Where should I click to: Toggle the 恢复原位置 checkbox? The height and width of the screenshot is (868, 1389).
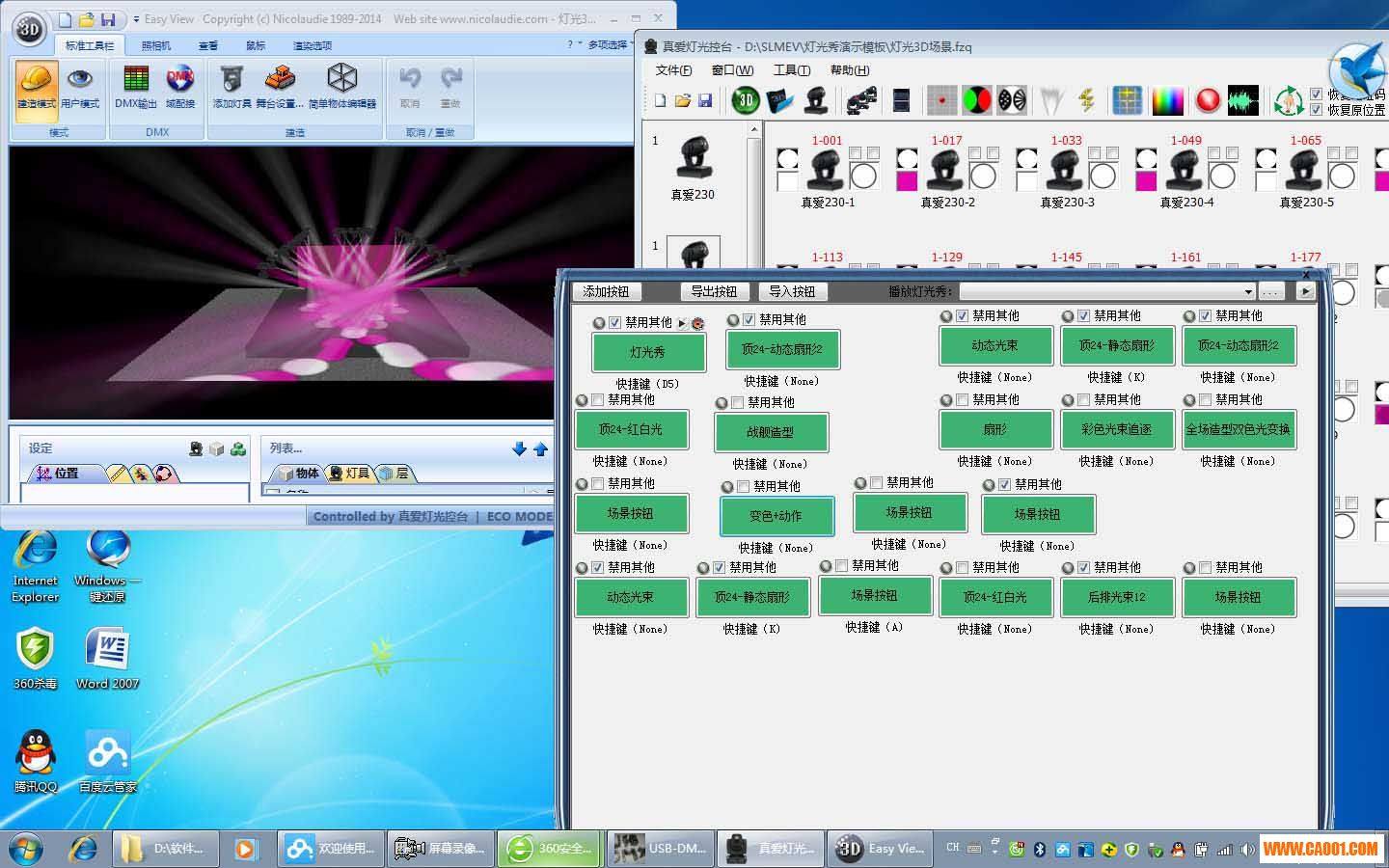tap(1317, 110)
